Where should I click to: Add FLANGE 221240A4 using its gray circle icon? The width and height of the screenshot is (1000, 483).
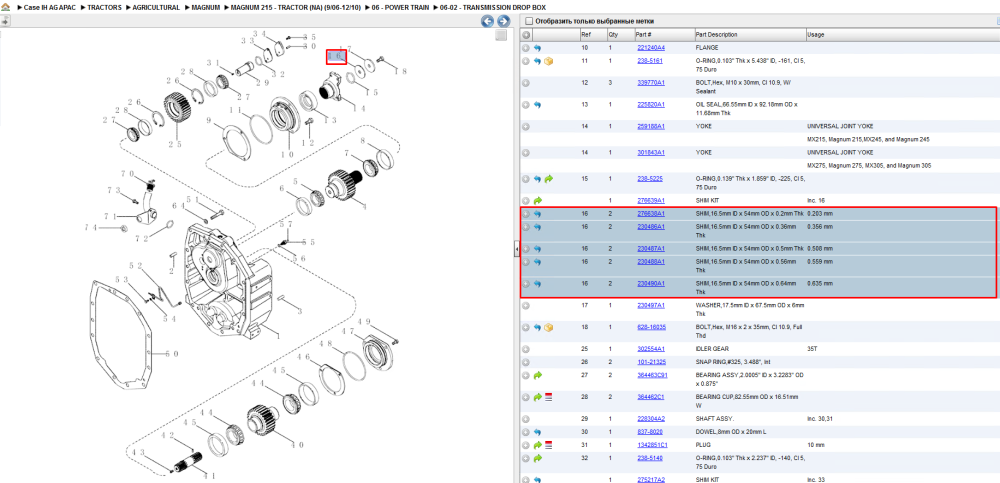click(526, 48)
